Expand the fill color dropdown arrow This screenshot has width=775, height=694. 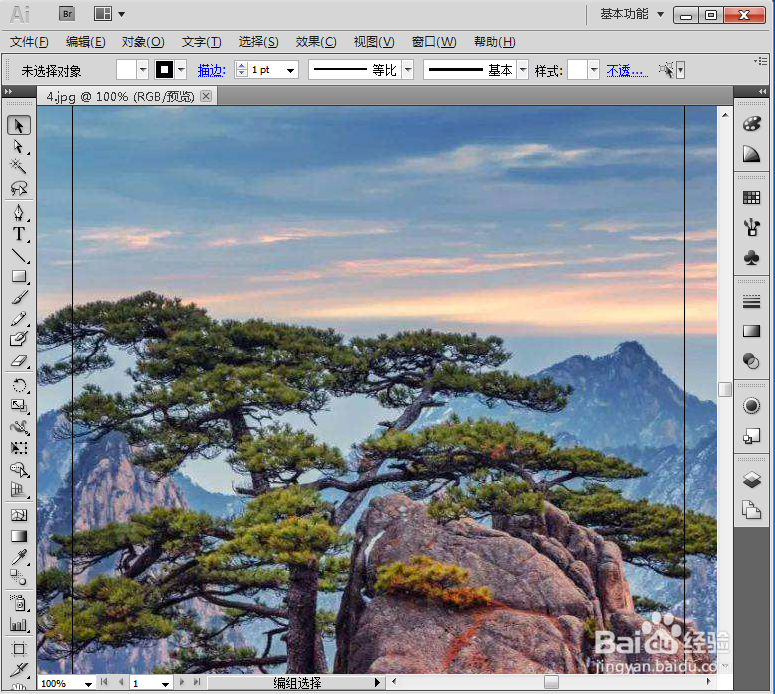click(143, 70)
